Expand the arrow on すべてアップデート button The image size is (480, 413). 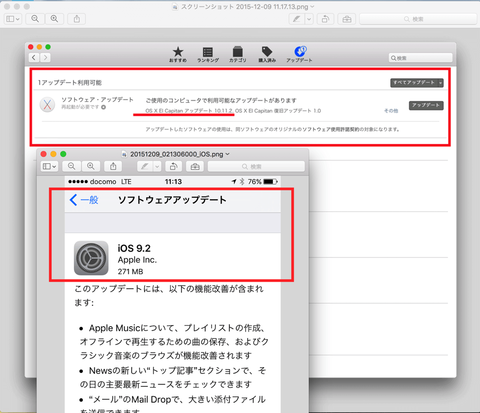(440, 83)
